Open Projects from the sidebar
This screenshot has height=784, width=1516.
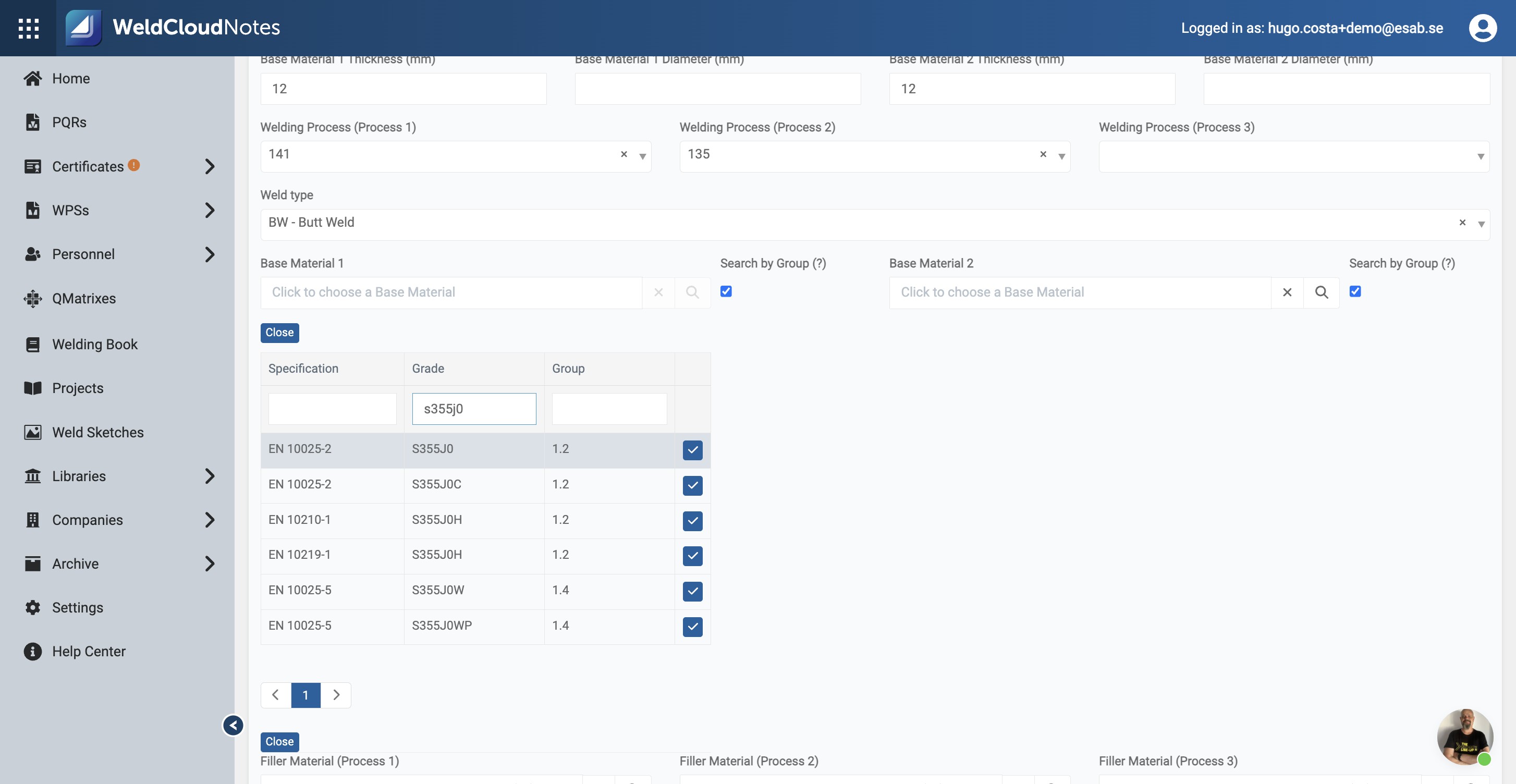coord(78,388)
